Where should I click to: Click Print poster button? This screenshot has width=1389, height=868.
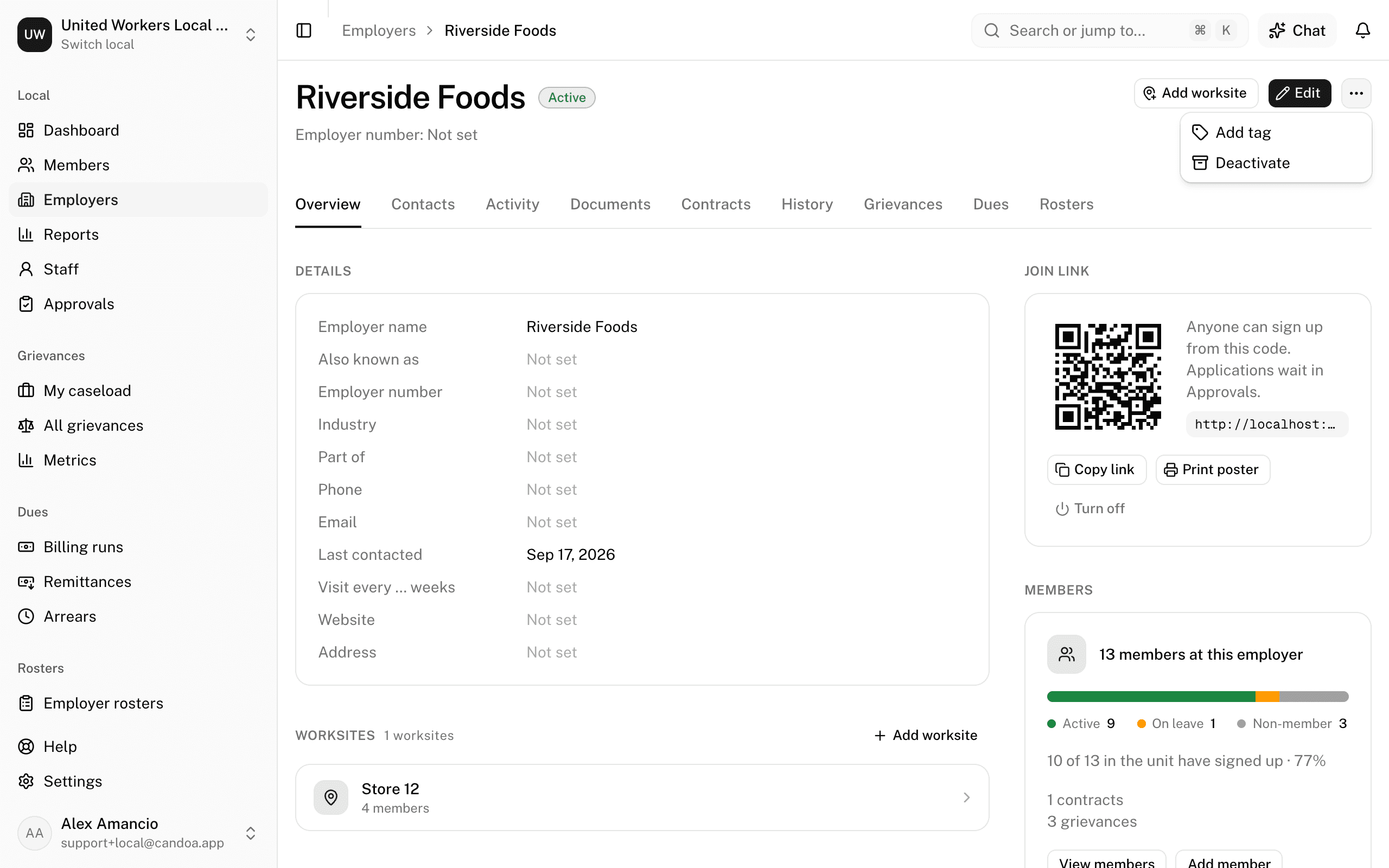click(x=1212, y=470)
